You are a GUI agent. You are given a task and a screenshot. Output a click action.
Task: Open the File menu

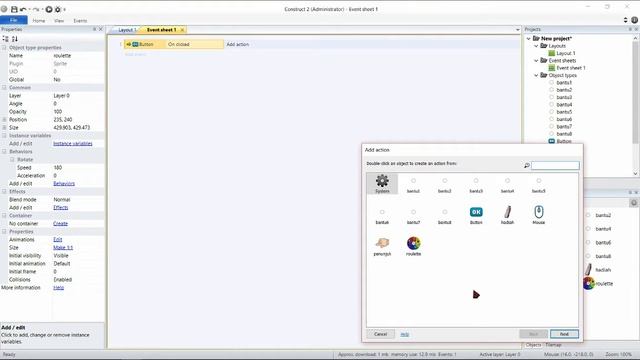click(13, 20)
